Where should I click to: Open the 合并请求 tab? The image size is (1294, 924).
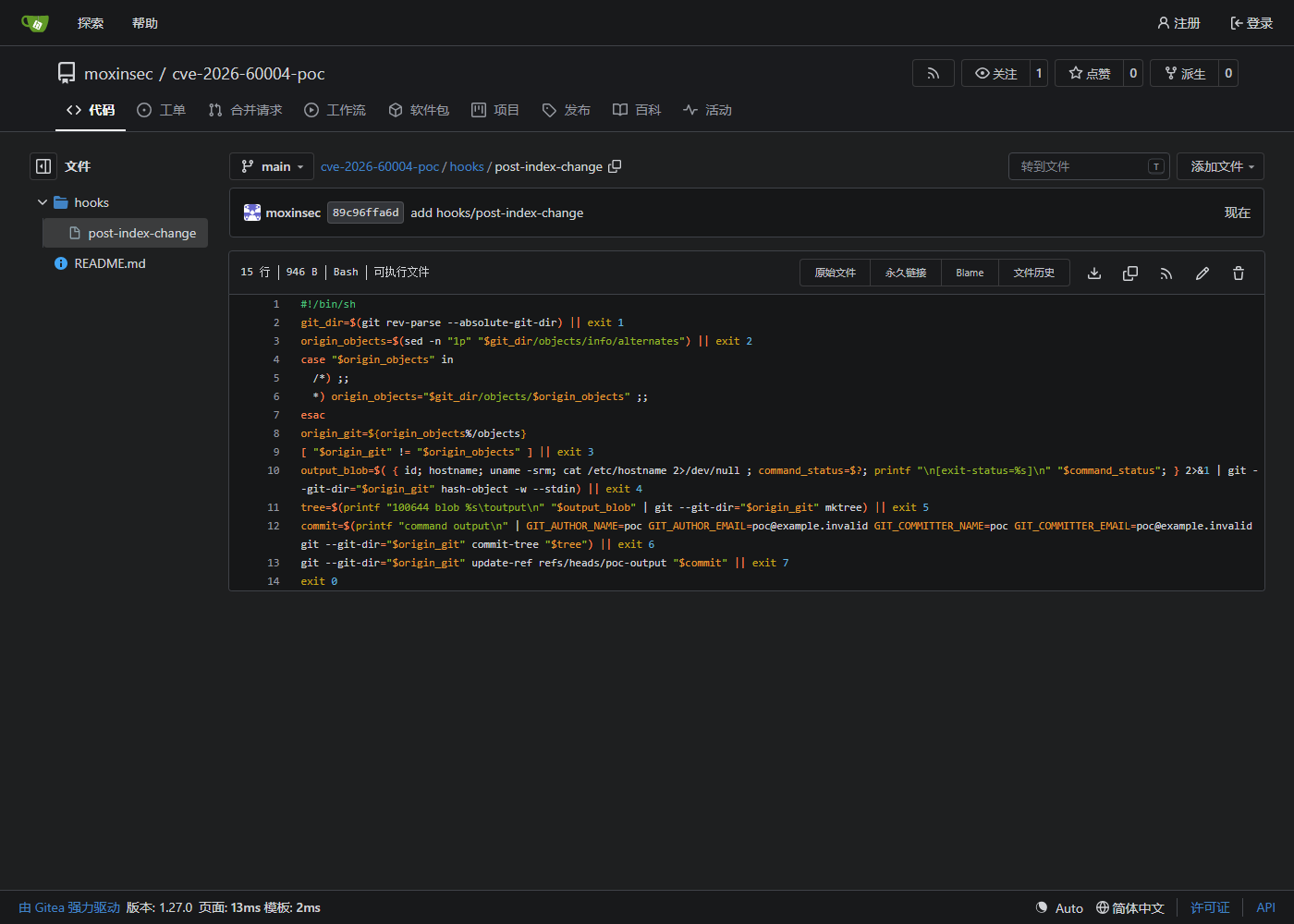point(245,110)
